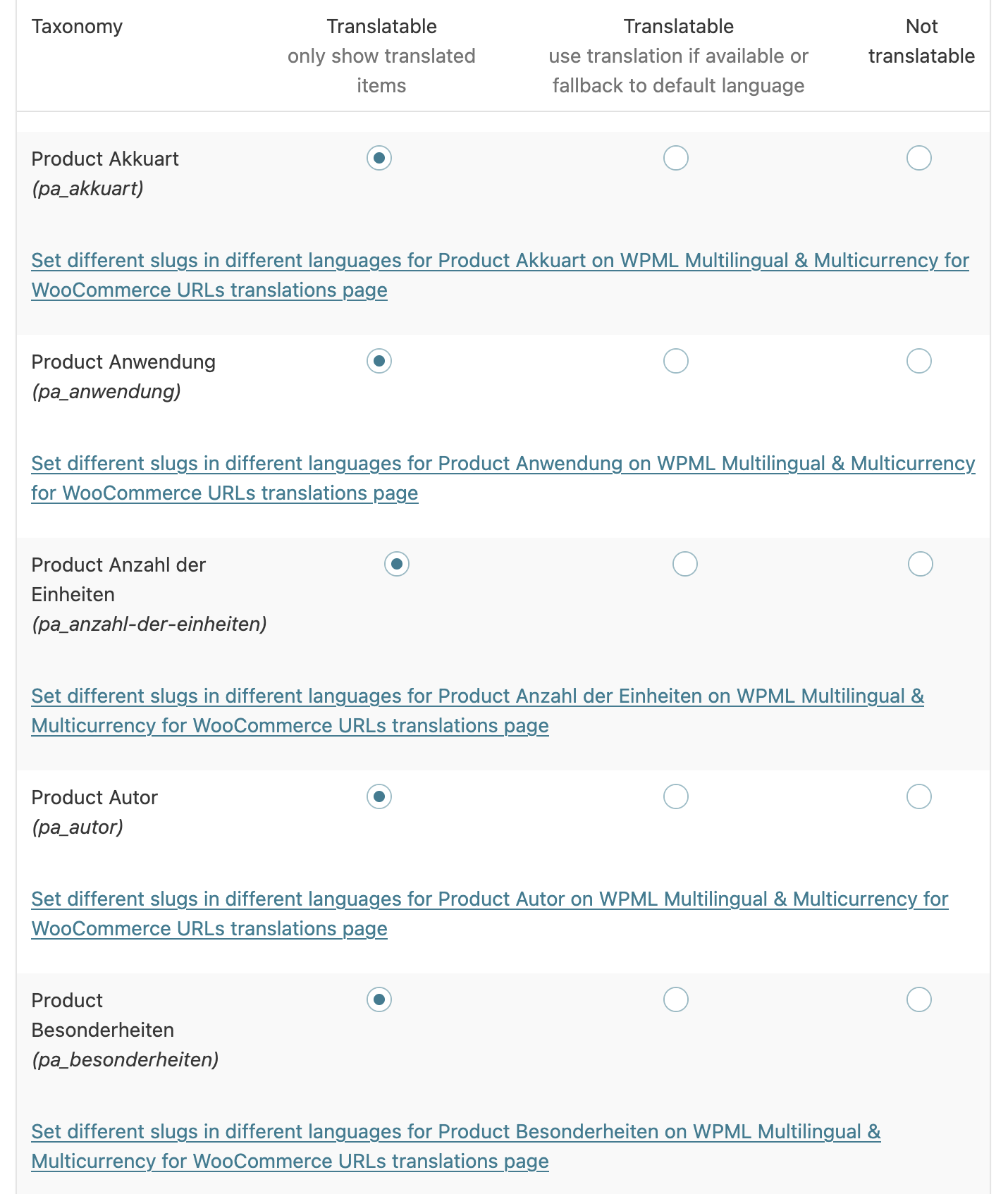Open slug translation link for Product Akkuart

click(x=499, y=261)
